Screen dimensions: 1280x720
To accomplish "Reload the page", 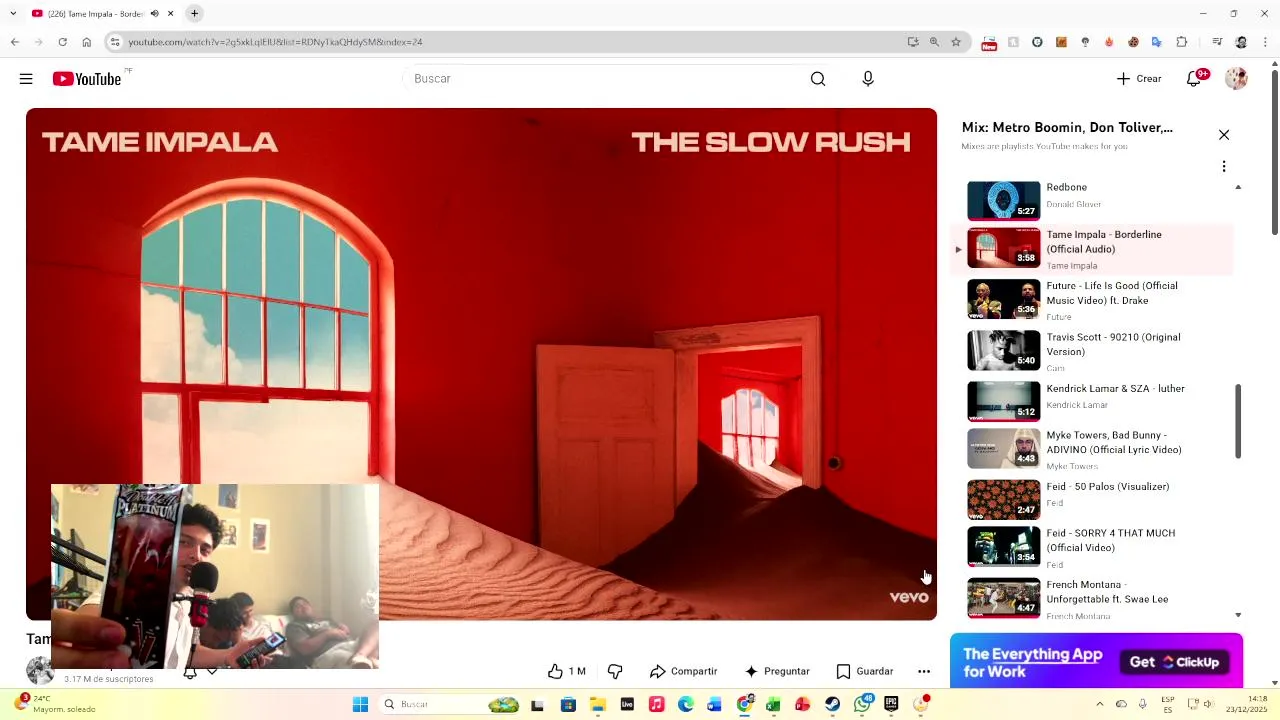I will coord(62,42).
